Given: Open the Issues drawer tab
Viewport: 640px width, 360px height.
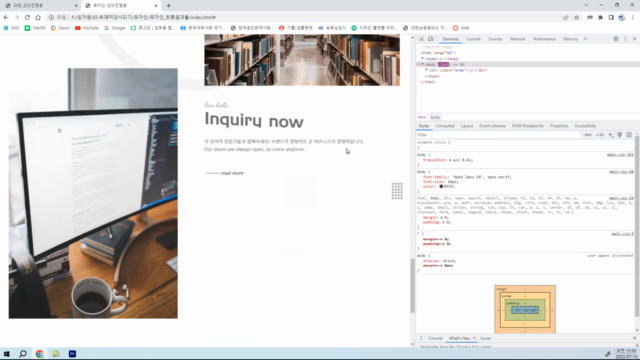Looking at the screenshot, I should point(485,338).
